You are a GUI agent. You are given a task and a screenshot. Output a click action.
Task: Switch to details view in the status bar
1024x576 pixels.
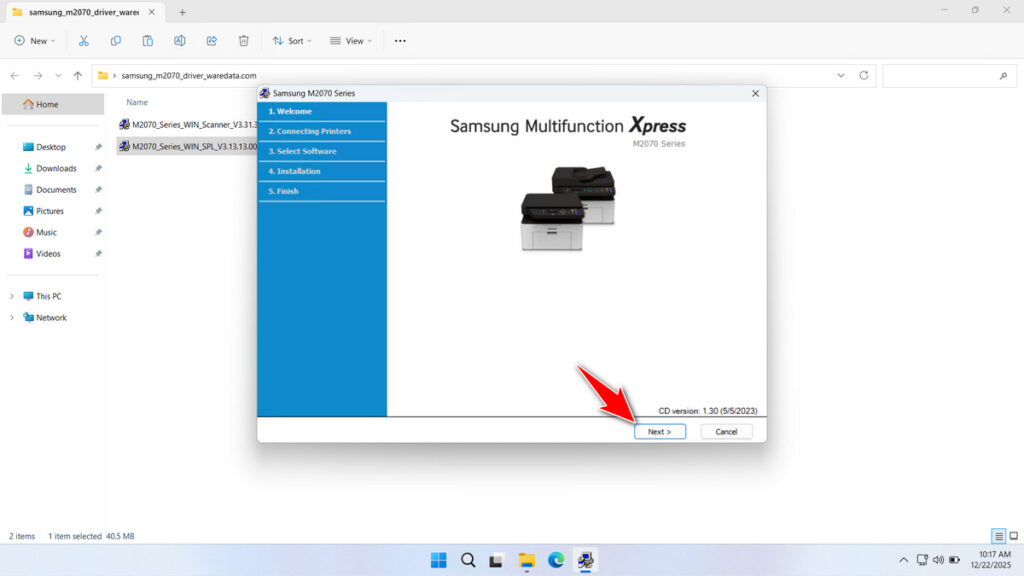click(997, 536)
